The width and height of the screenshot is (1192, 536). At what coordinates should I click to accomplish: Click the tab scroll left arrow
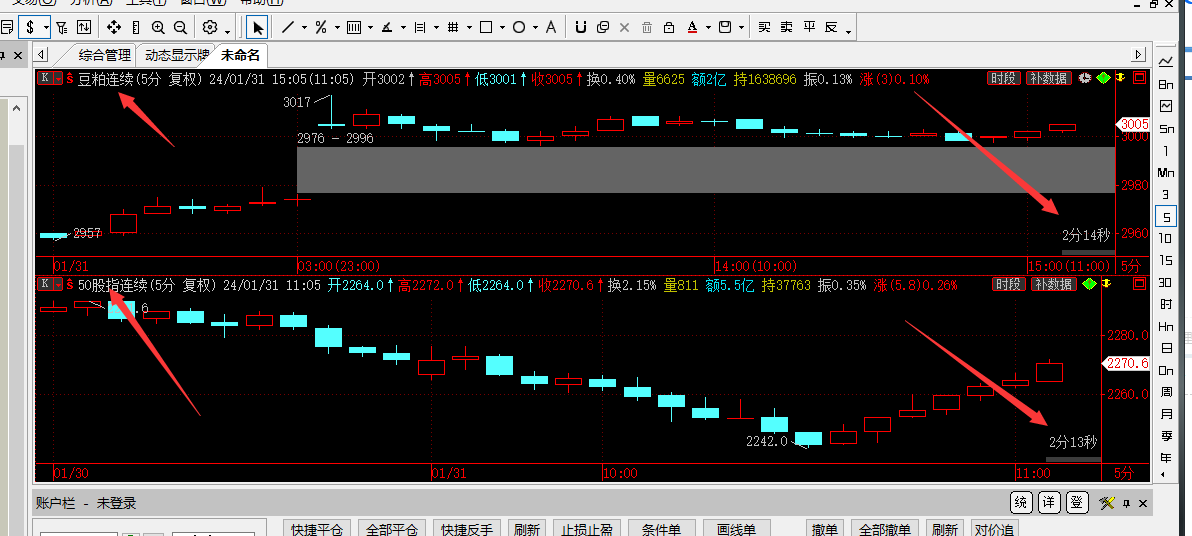tap(41, 55)
